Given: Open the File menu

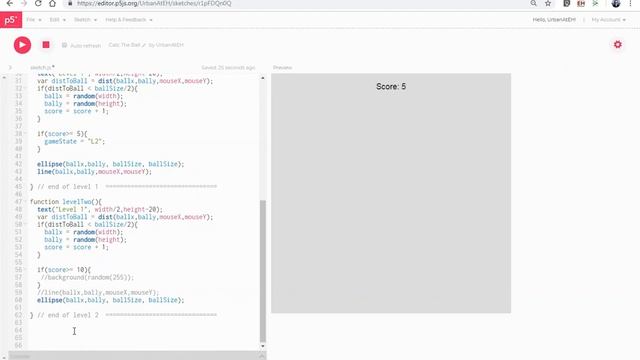Looking at the screenshot, I should coord(33,20).
